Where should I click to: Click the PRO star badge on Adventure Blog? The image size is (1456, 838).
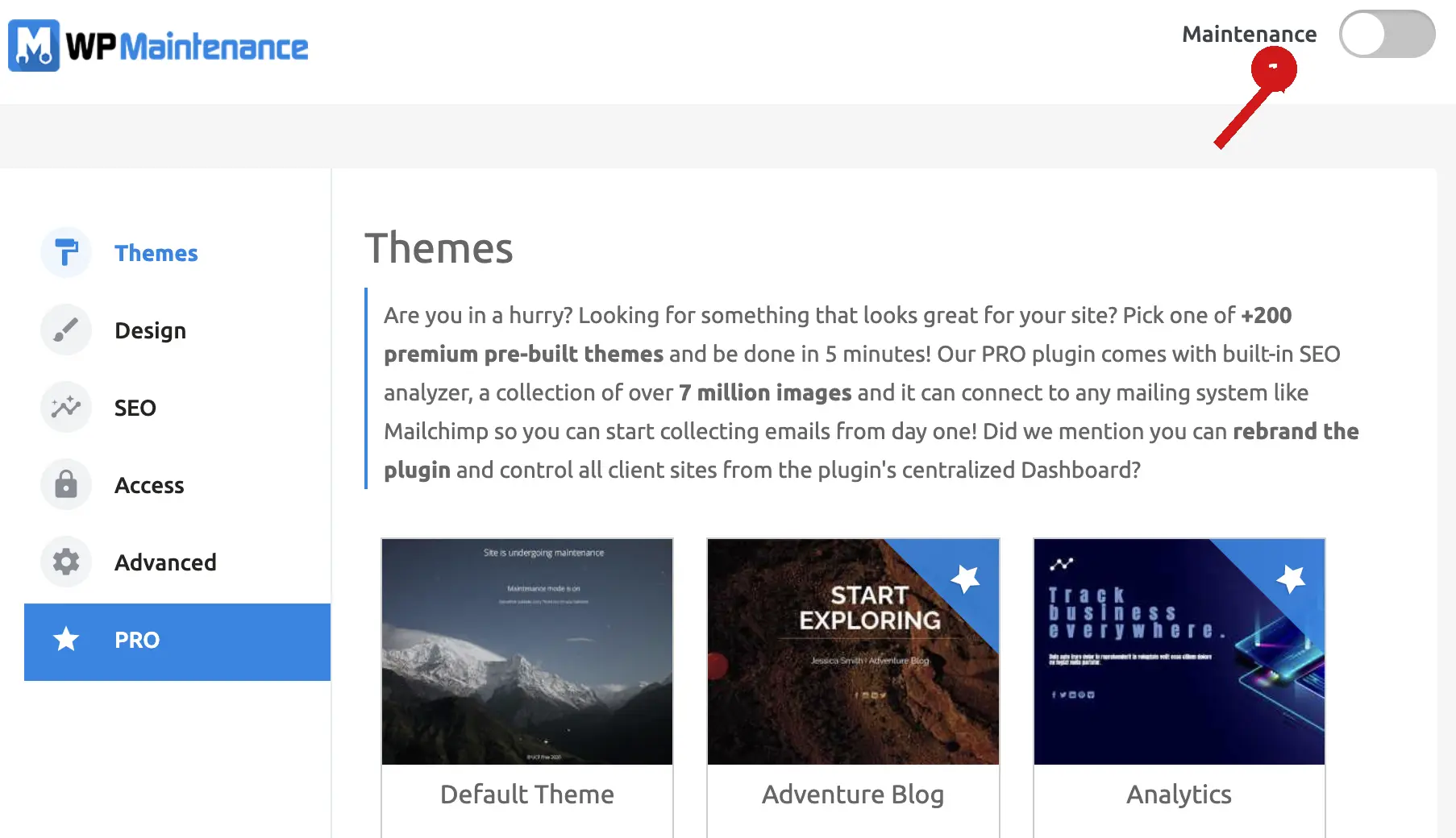pyautogui.click(x=965, y=578)
